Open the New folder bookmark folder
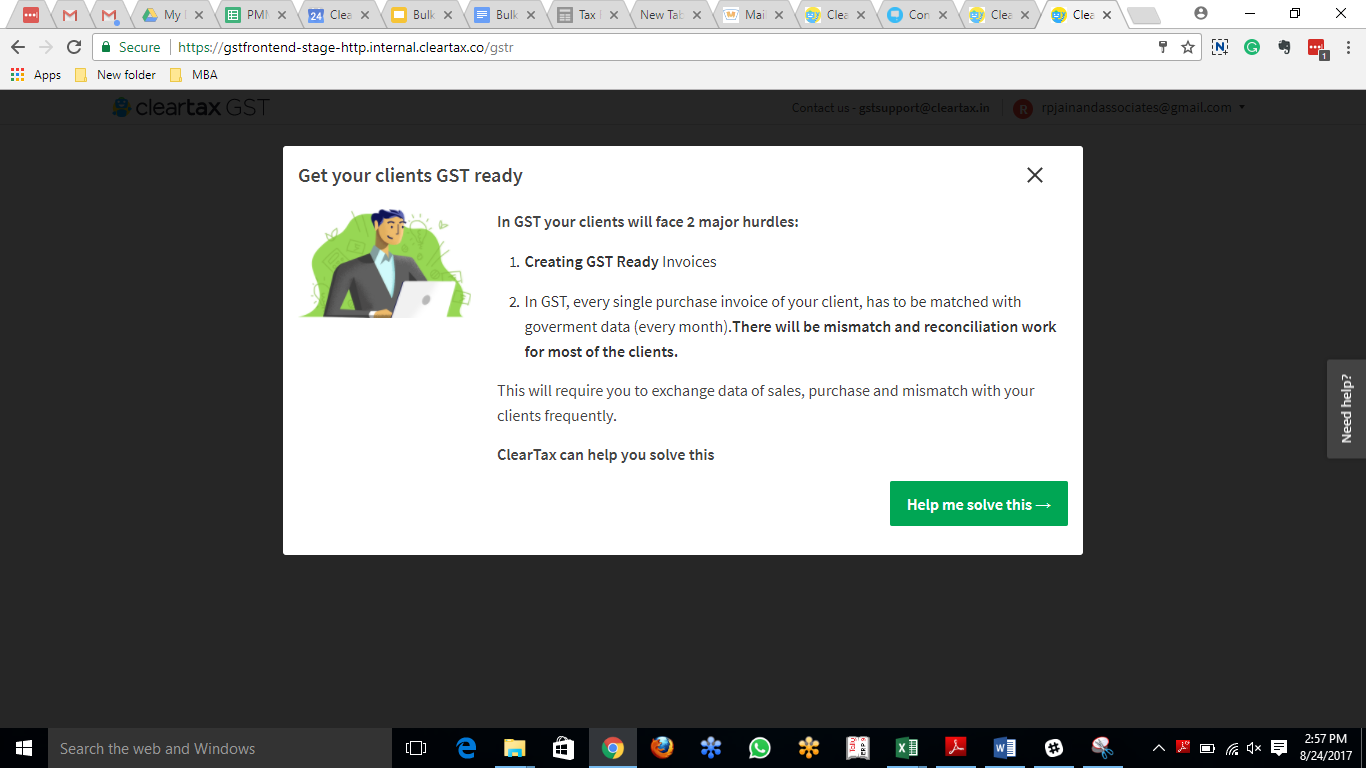The image size is (1366, 768). pos(115,75)
